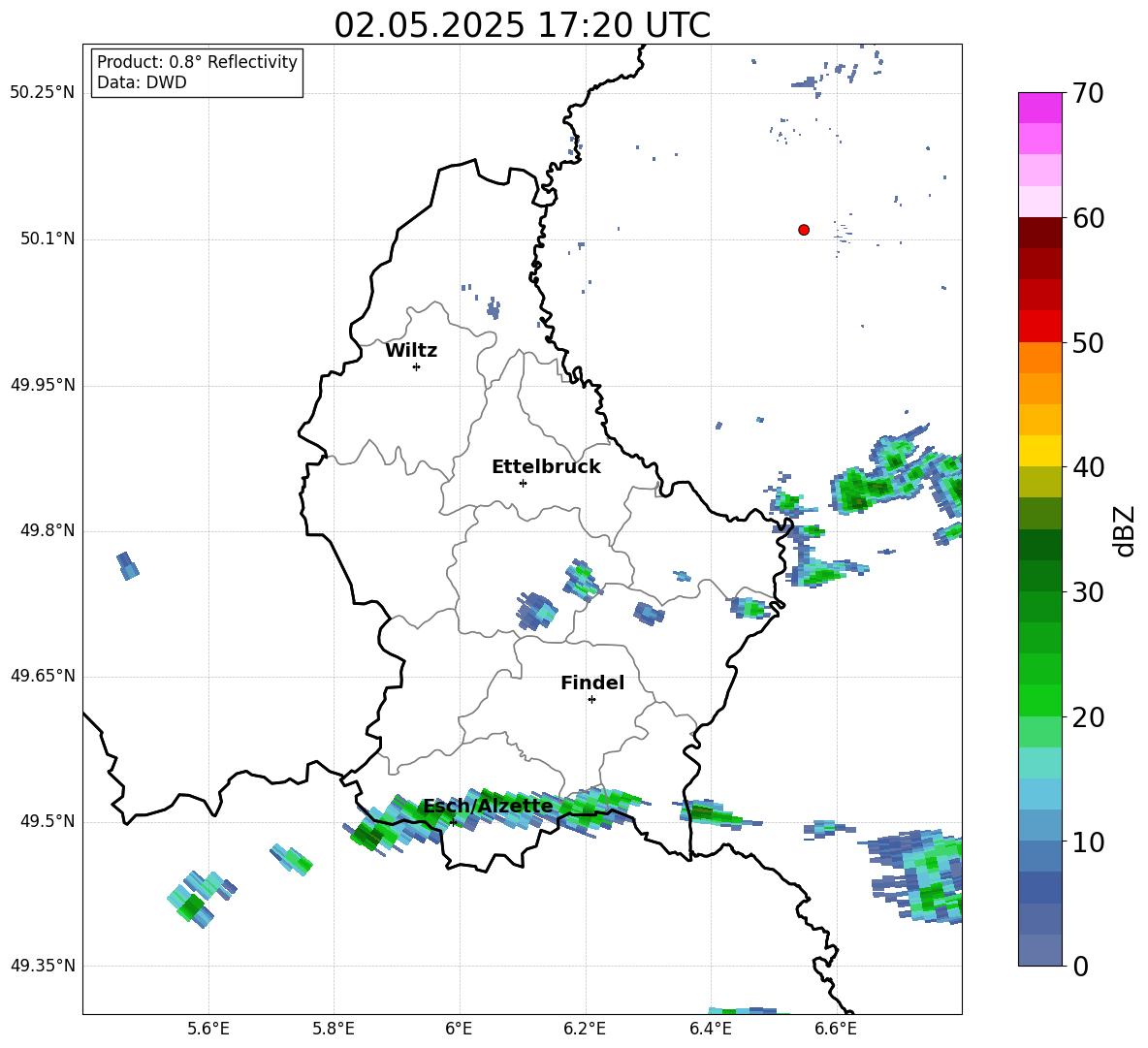
Task: Select the Esch/Alzette city label
Action: [489, 806]
